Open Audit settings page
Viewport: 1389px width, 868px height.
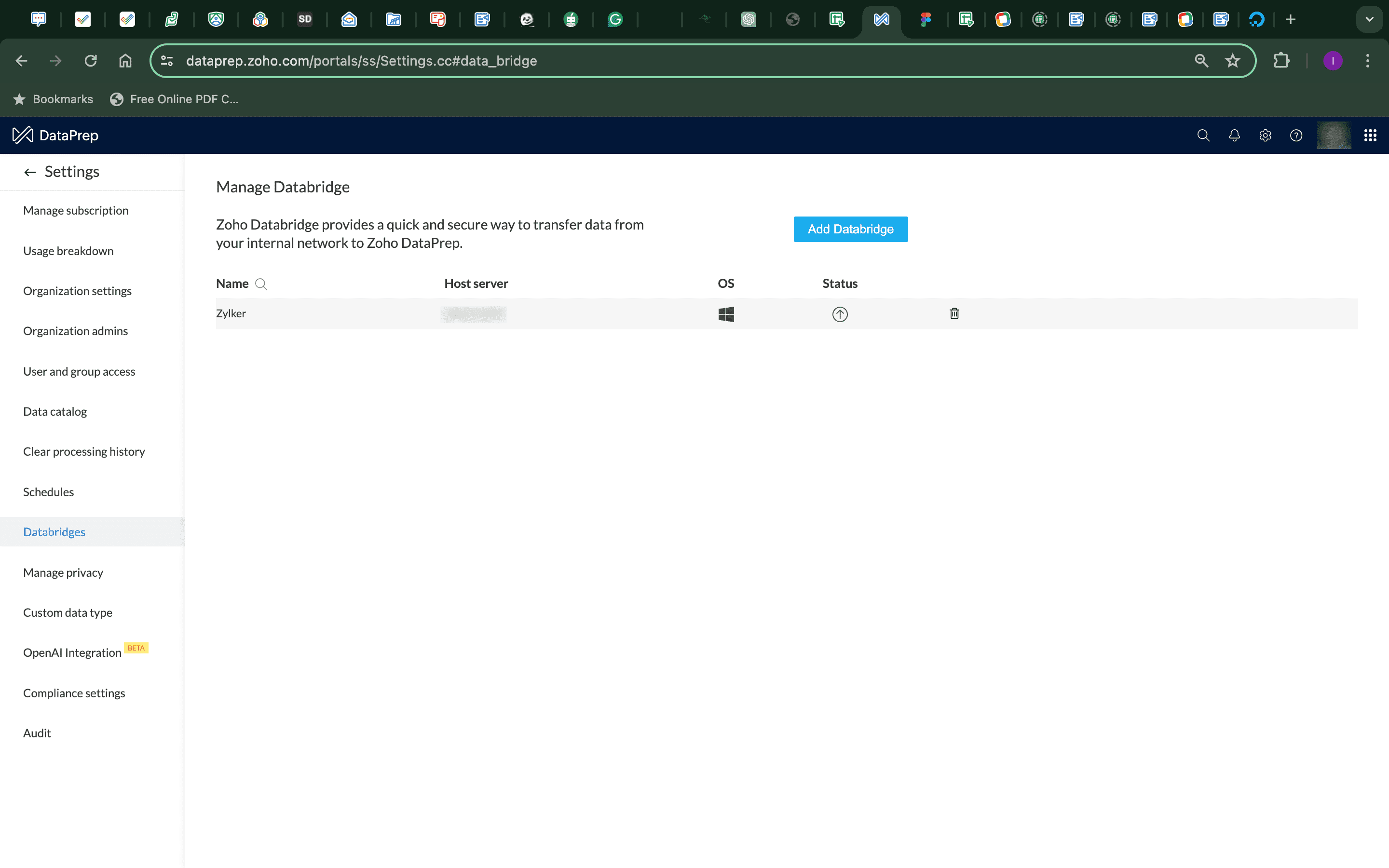coord(37,733)
